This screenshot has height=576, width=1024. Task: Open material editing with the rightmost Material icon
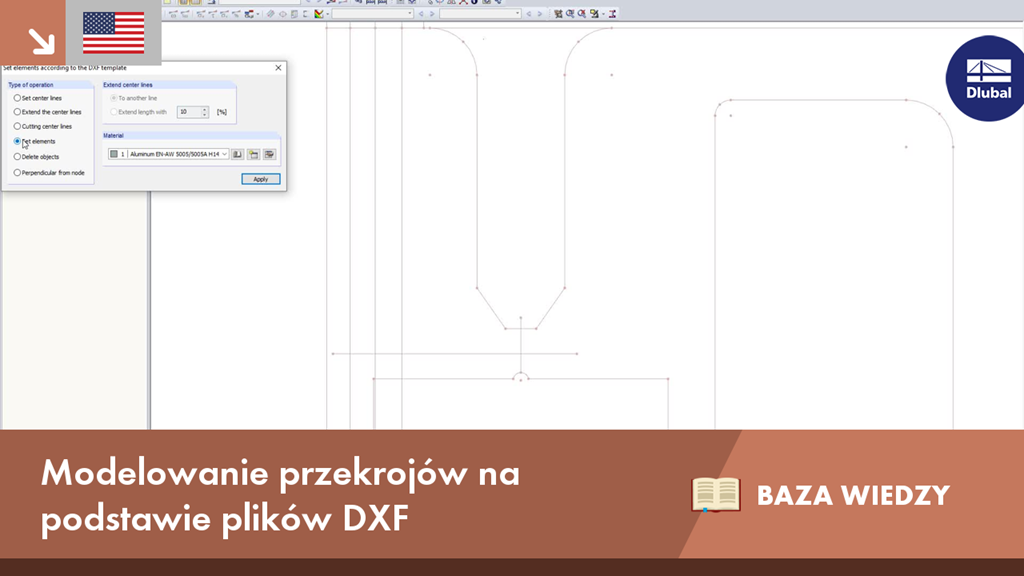point(270,153)
